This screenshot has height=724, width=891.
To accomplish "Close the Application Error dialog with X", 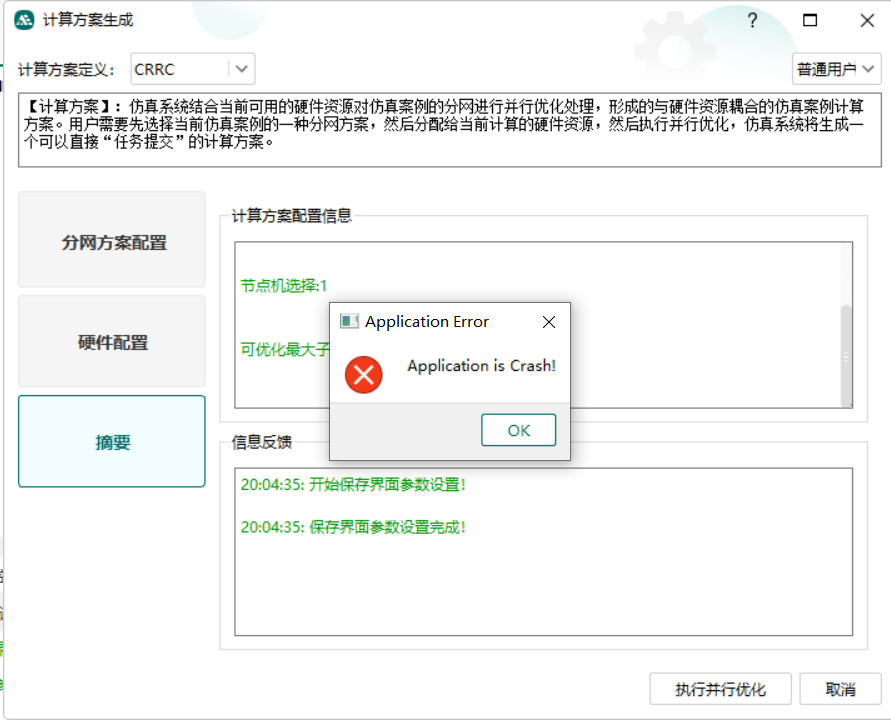I will [548, 322].
